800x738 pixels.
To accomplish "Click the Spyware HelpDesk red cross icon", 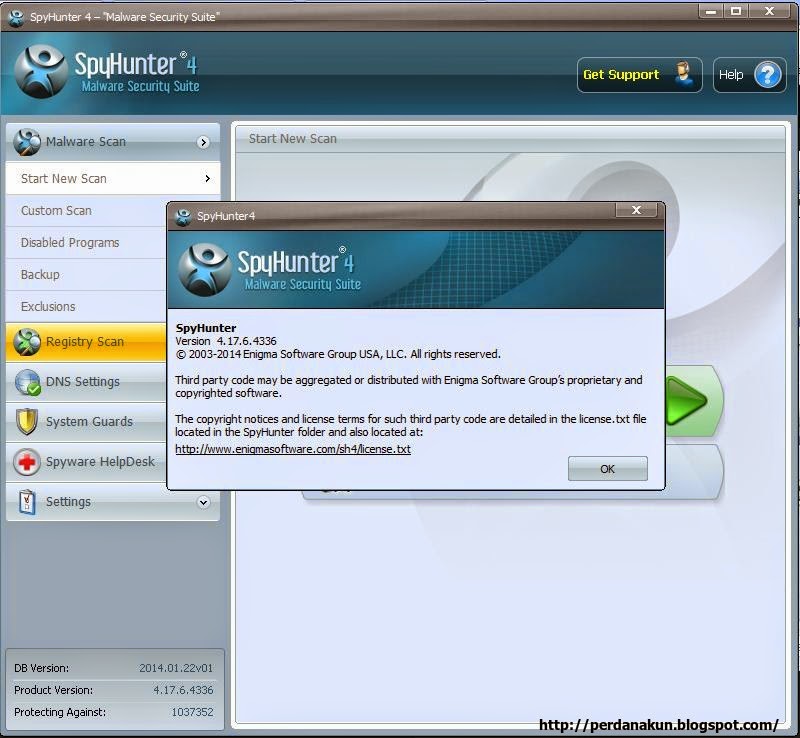I will [27, 462].
